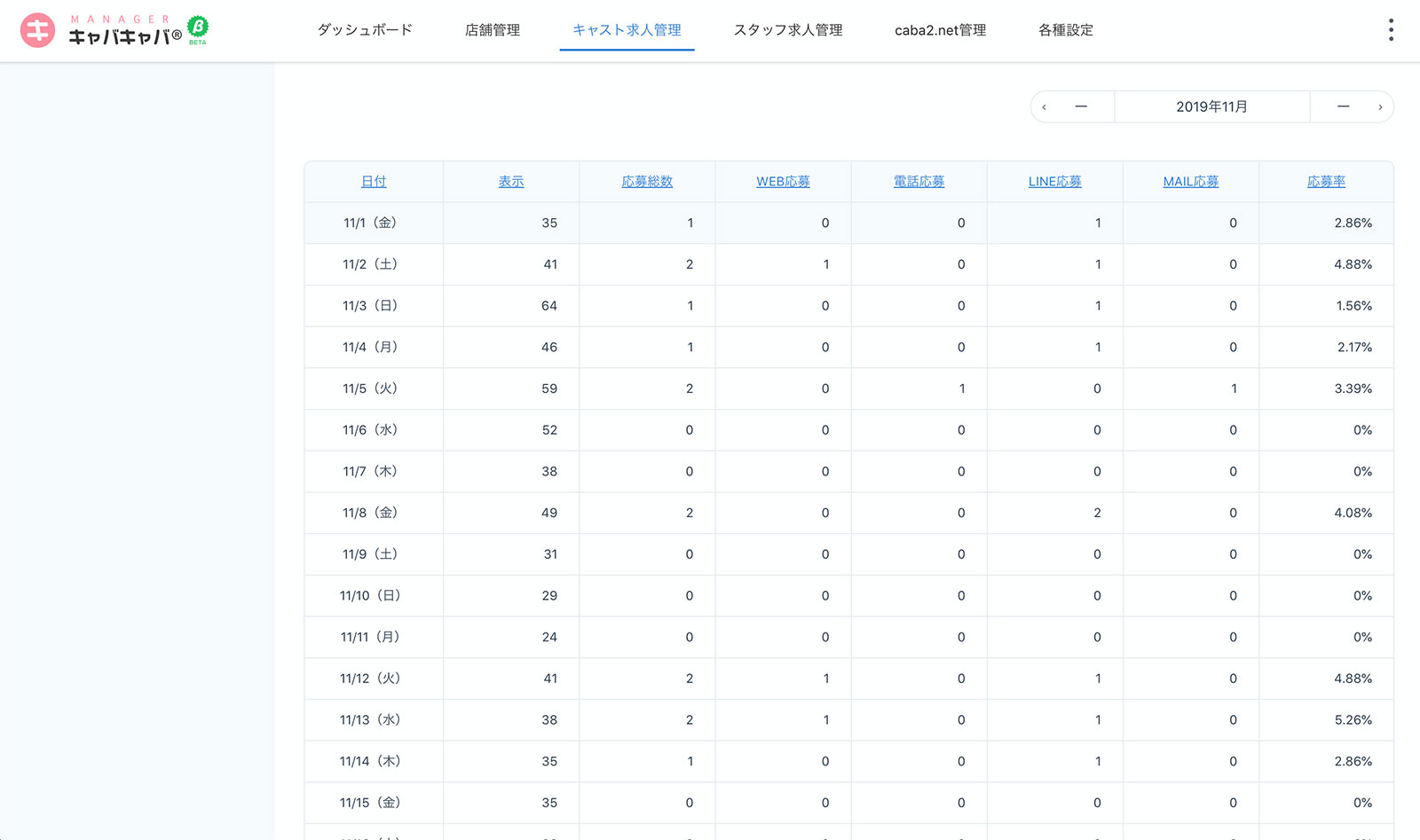Sort by 応募総数 column header
This screenshot has width=1420, height=840.
pyautogui.click(x=647, y=182)
